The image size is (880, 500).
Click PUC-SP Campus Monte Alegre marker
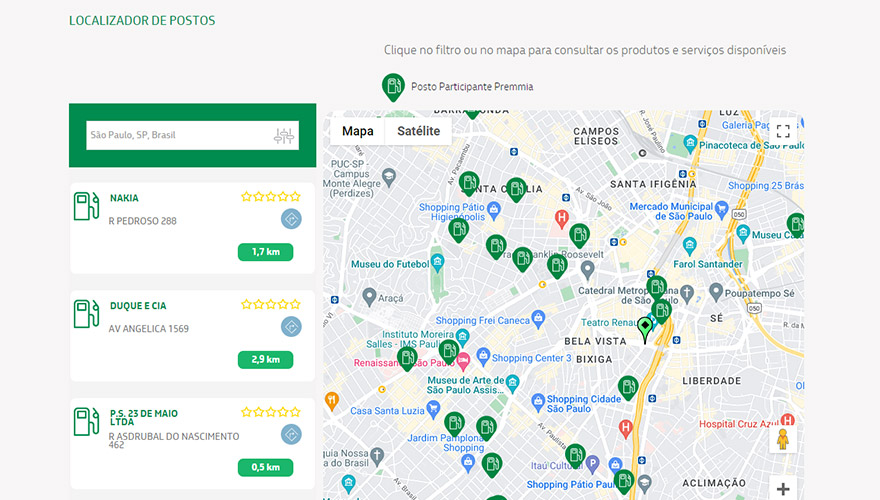(388, 178)
